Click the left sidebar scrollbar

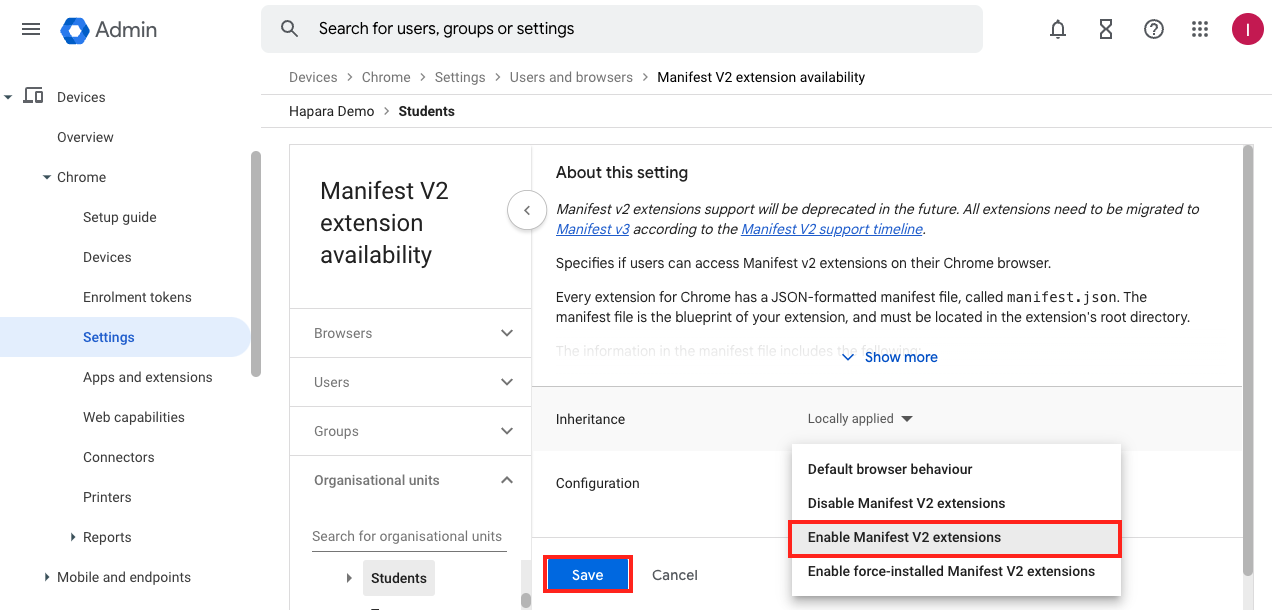[256, 263]
